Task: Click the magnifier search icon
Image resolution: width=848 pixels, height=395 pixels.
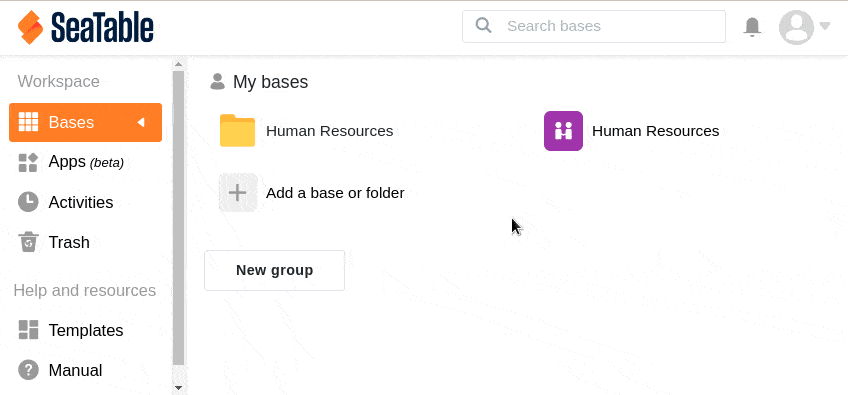Action: (x=483, y=25)
